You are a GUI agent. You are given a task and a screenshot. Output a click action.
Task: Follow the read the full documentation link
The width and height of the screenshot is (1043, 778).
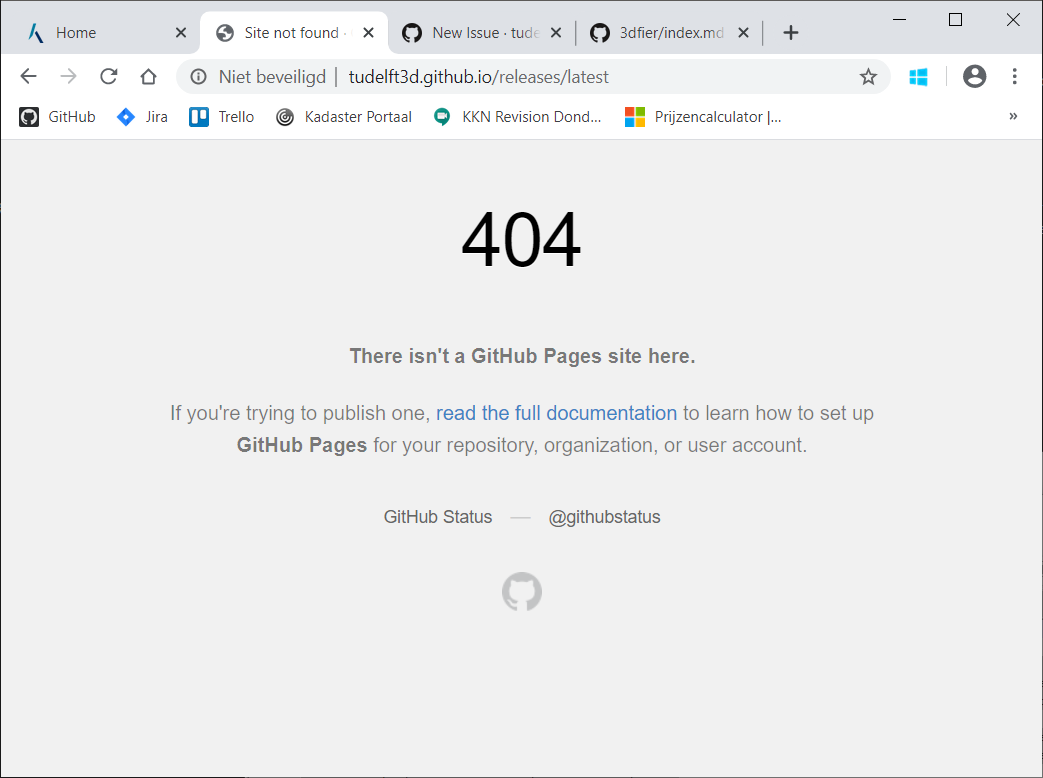(556, 413)
